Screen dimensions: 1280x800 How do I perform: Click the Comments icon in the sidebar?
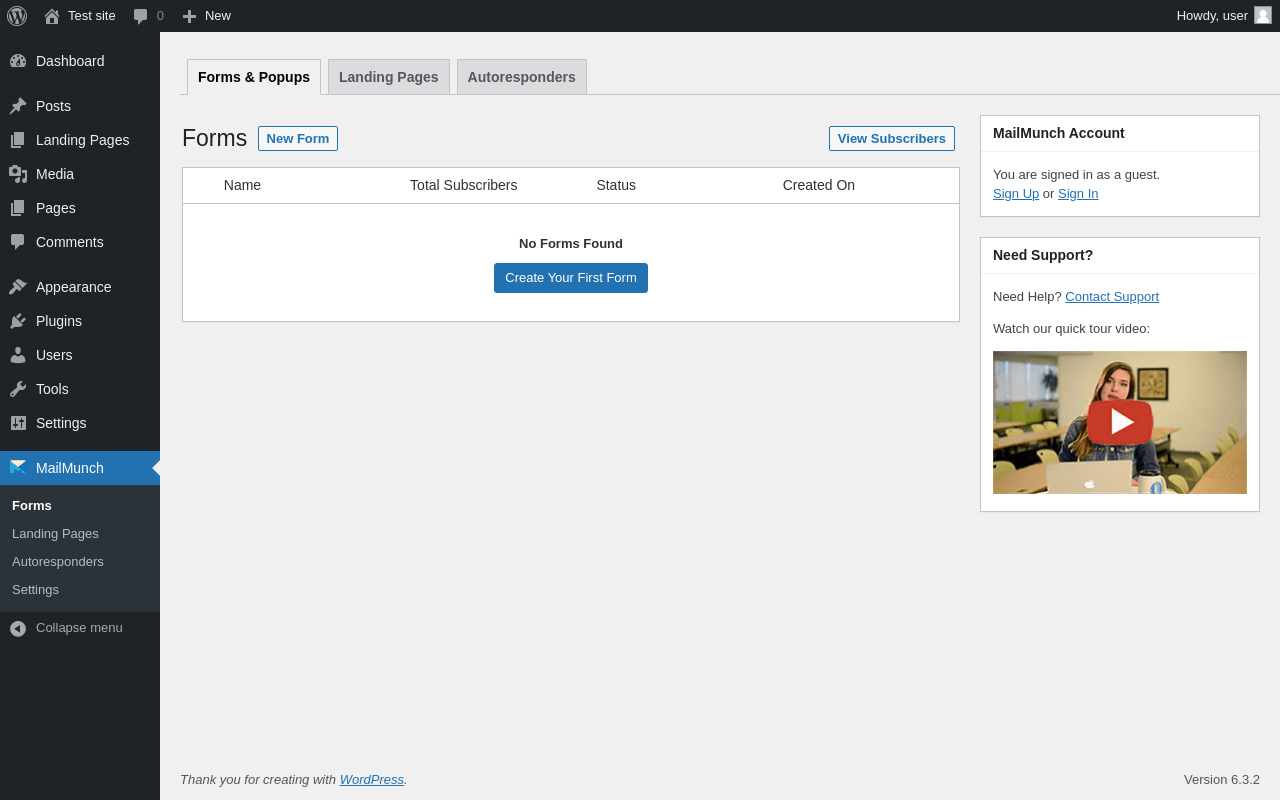pyautogui.click(x=18, y=242)
